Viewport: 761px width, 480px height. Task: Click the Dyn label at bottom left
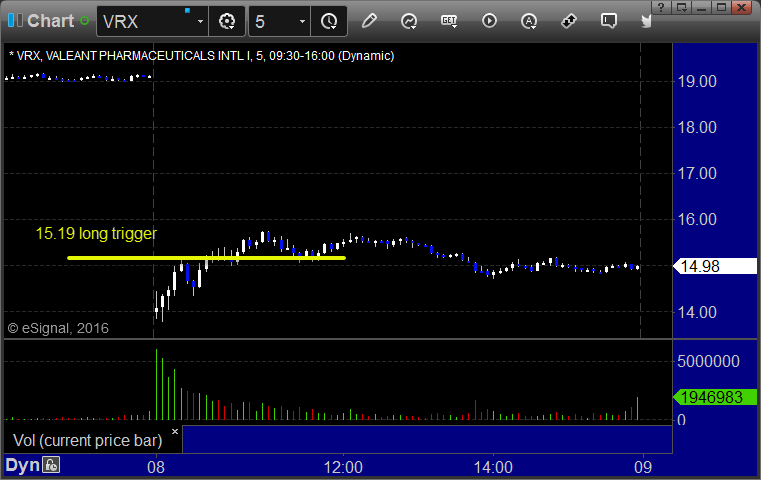point(22,465)
